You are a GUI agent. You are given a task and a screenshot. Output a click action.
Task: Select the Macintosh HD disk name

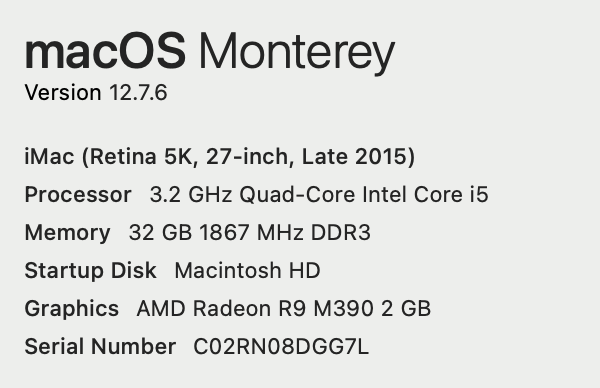tap(247, 271)
